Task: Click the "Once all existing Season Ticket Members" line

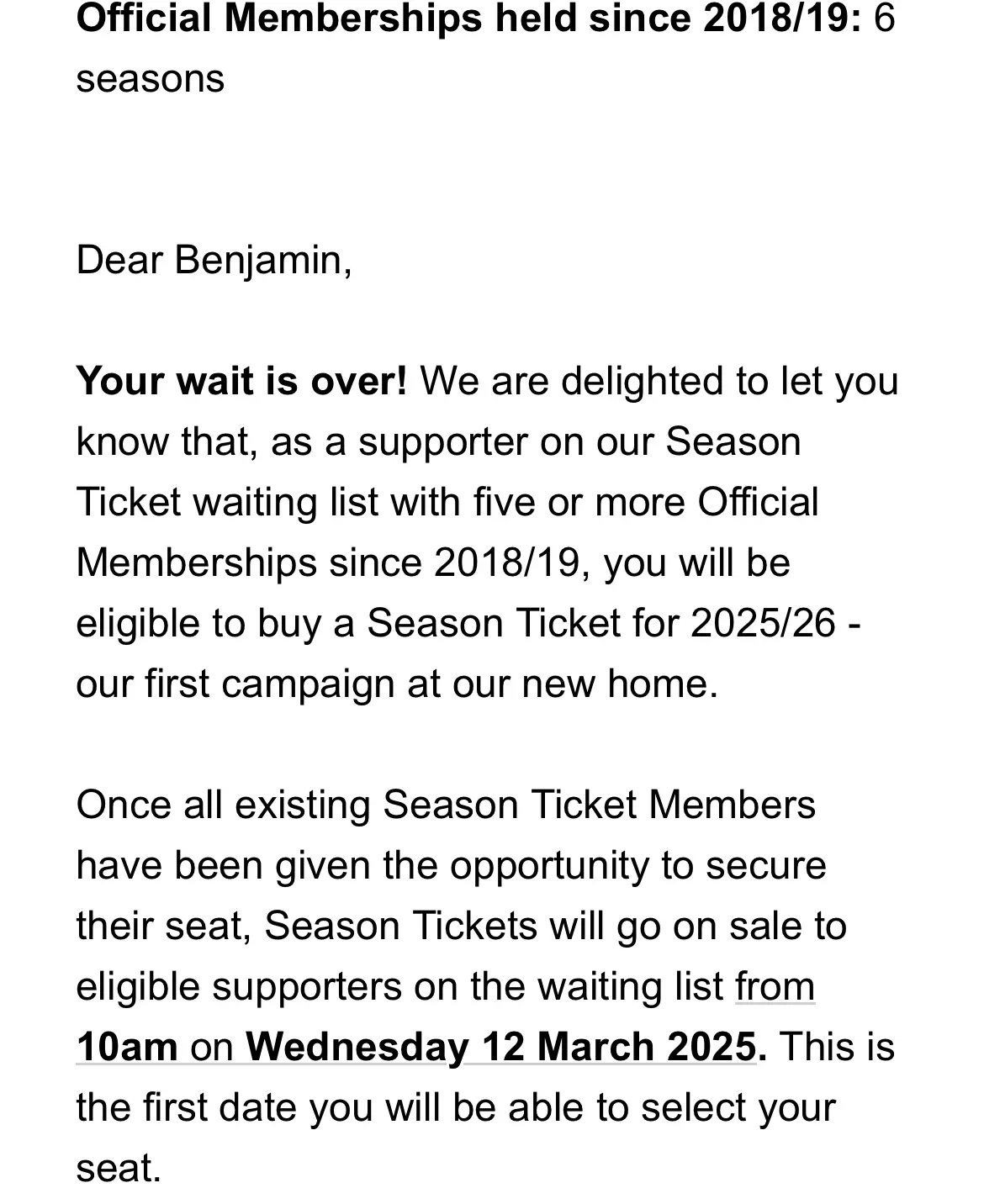Action: pyautogui.click(x=446, y=805)
